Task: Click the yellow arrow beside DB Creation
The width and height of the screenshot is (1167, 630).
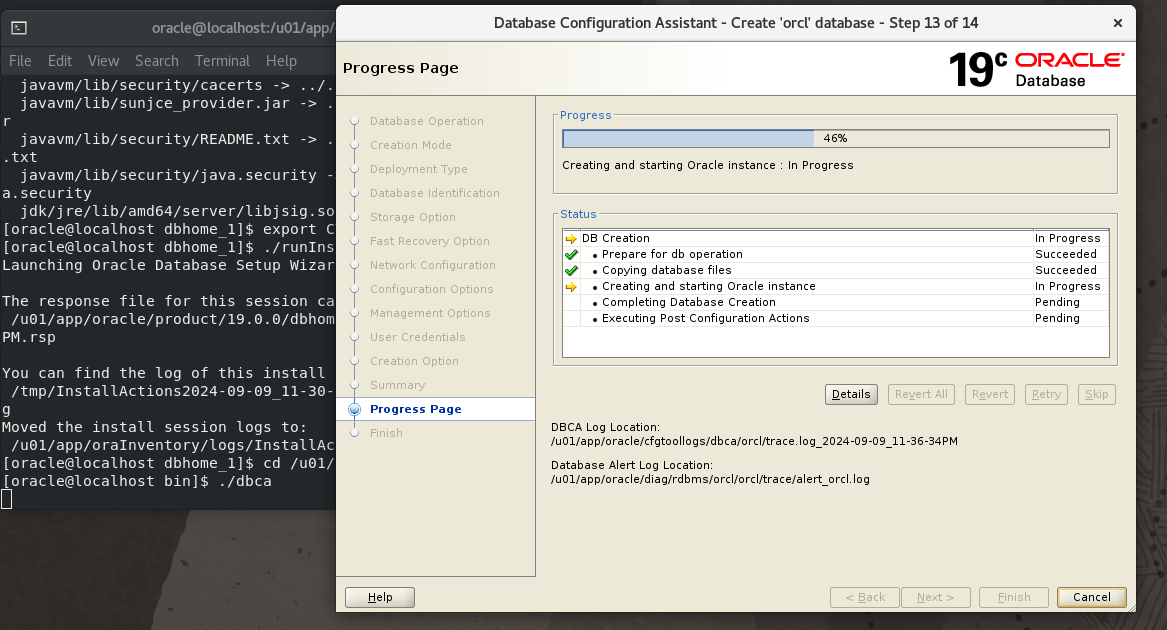Action: [x=571, y=239]
